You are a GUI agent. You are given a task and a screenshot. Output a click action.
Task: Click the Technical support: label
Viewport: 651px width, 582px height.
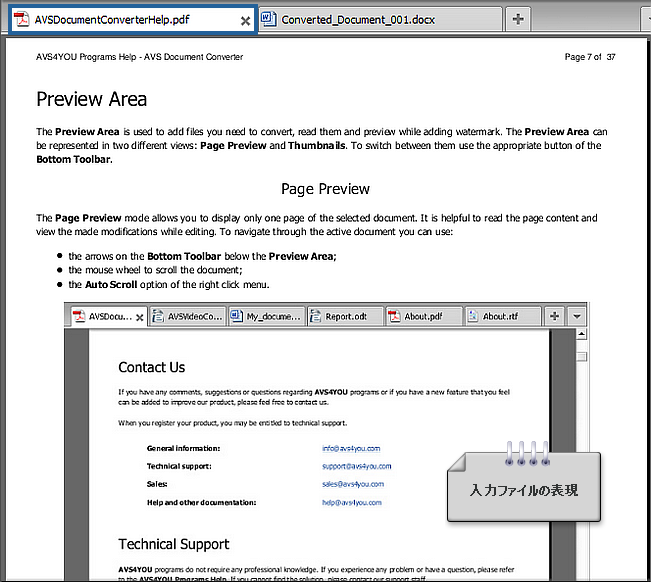click(179, 466)
